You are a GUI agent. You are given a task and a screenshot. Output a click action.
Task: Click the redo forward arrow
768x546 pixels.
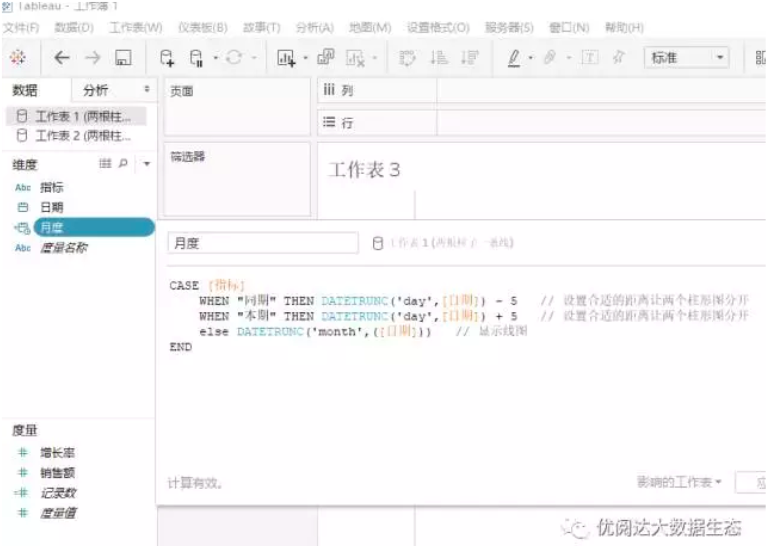click(92, 58)
